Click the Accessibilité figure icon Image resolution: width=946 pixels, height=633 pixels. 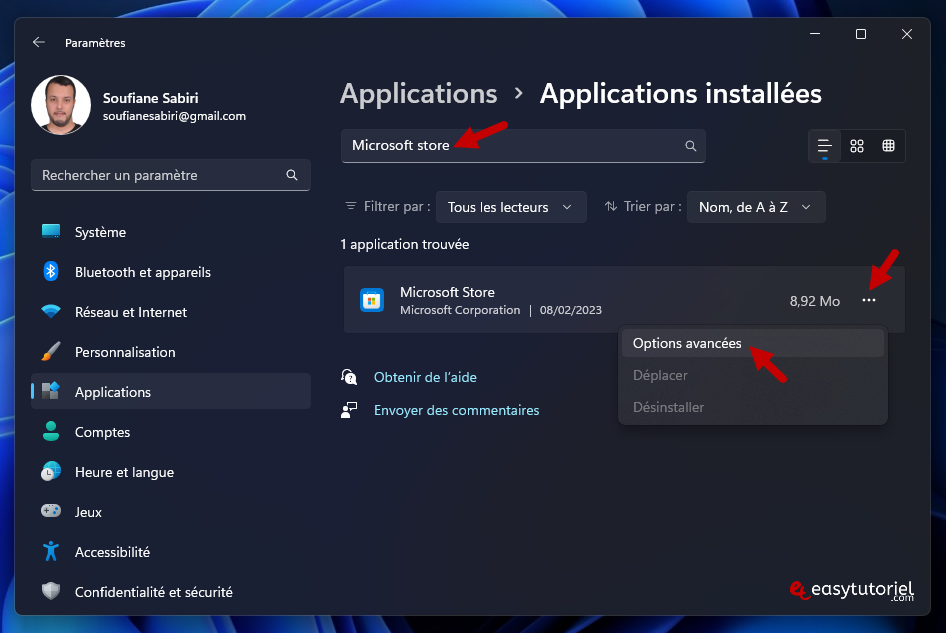coord(51,551)
